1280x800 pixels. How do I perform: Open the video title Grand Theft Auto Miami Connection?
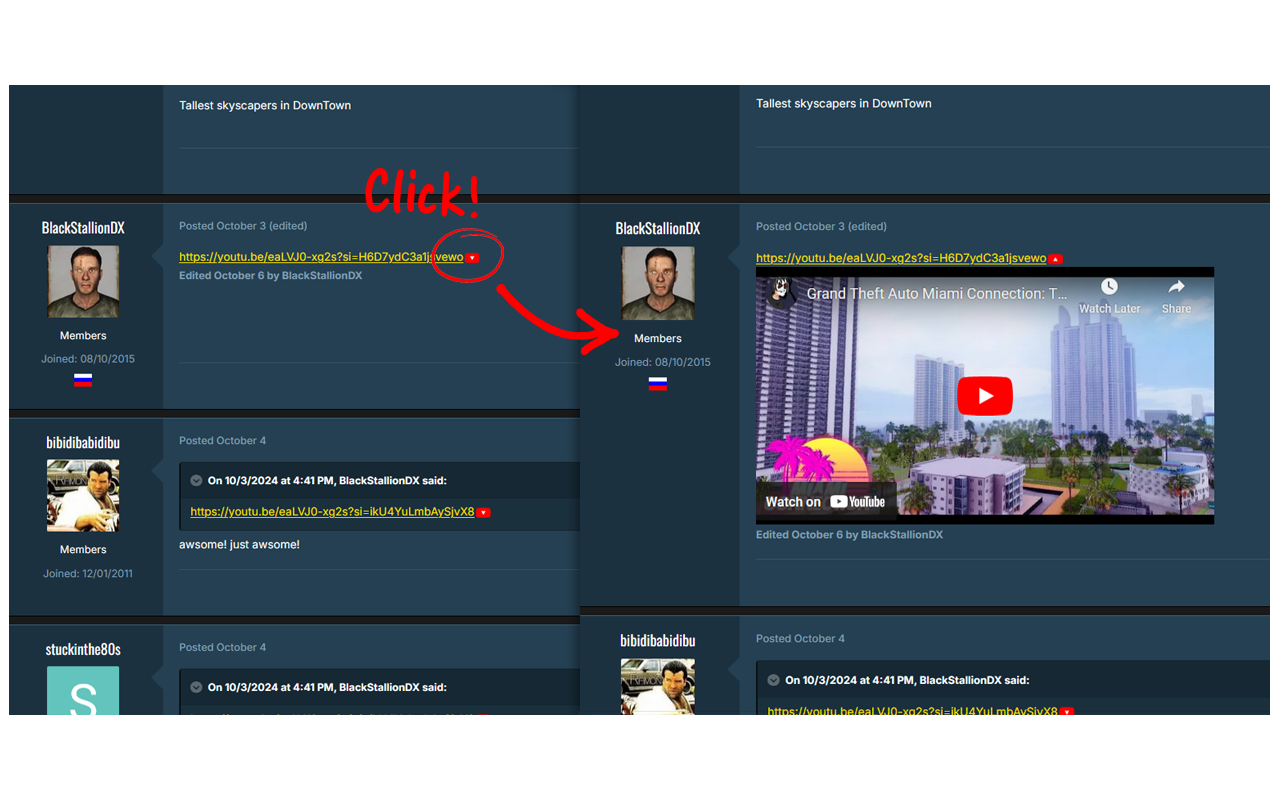(x=937, y=294)
